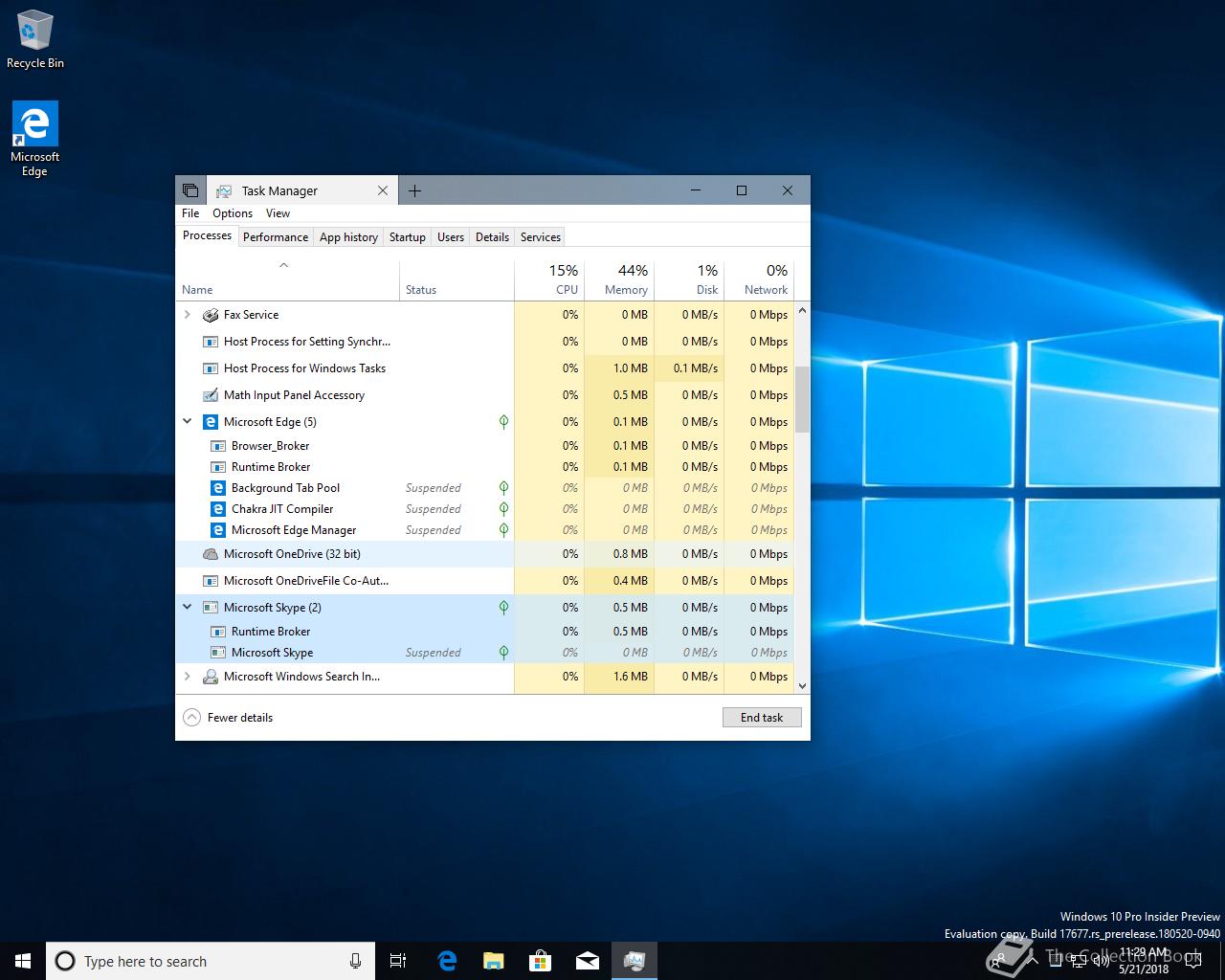Click the Microsoft Edge (5) process icon
1225x980 pixels.
(211, 422)
